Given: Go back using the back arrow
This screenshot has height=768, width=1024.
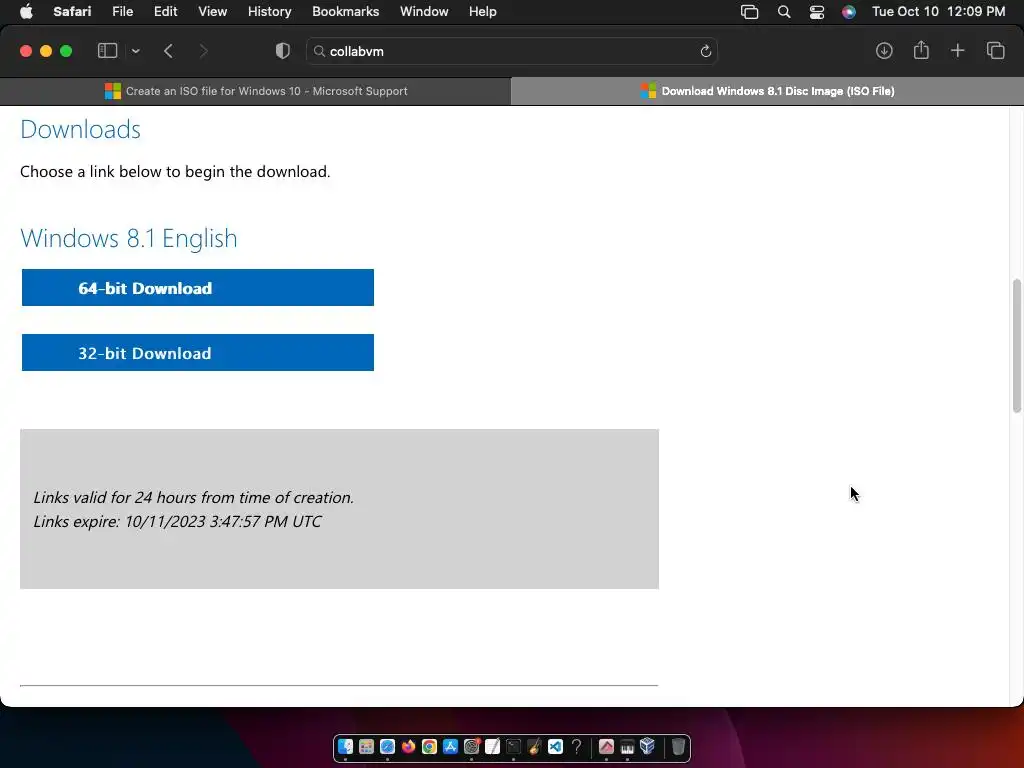Looking at the screenshot, I should (x=168, y=51).
